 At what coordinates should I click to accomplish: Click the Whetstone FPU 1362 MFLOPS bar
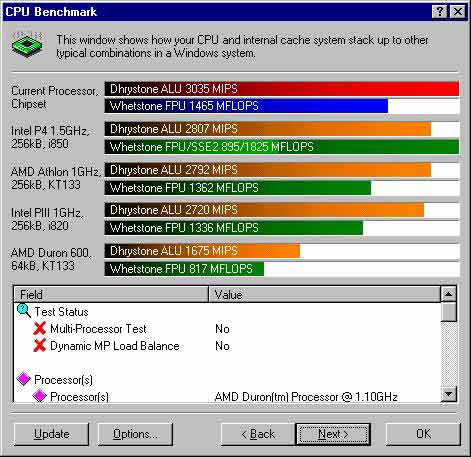coord(237,188)
